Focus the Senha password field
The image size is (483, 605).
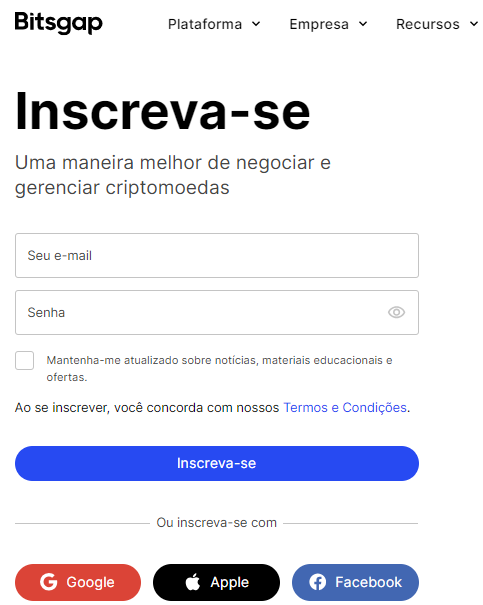pyautogui.click(x=217, y=313)
